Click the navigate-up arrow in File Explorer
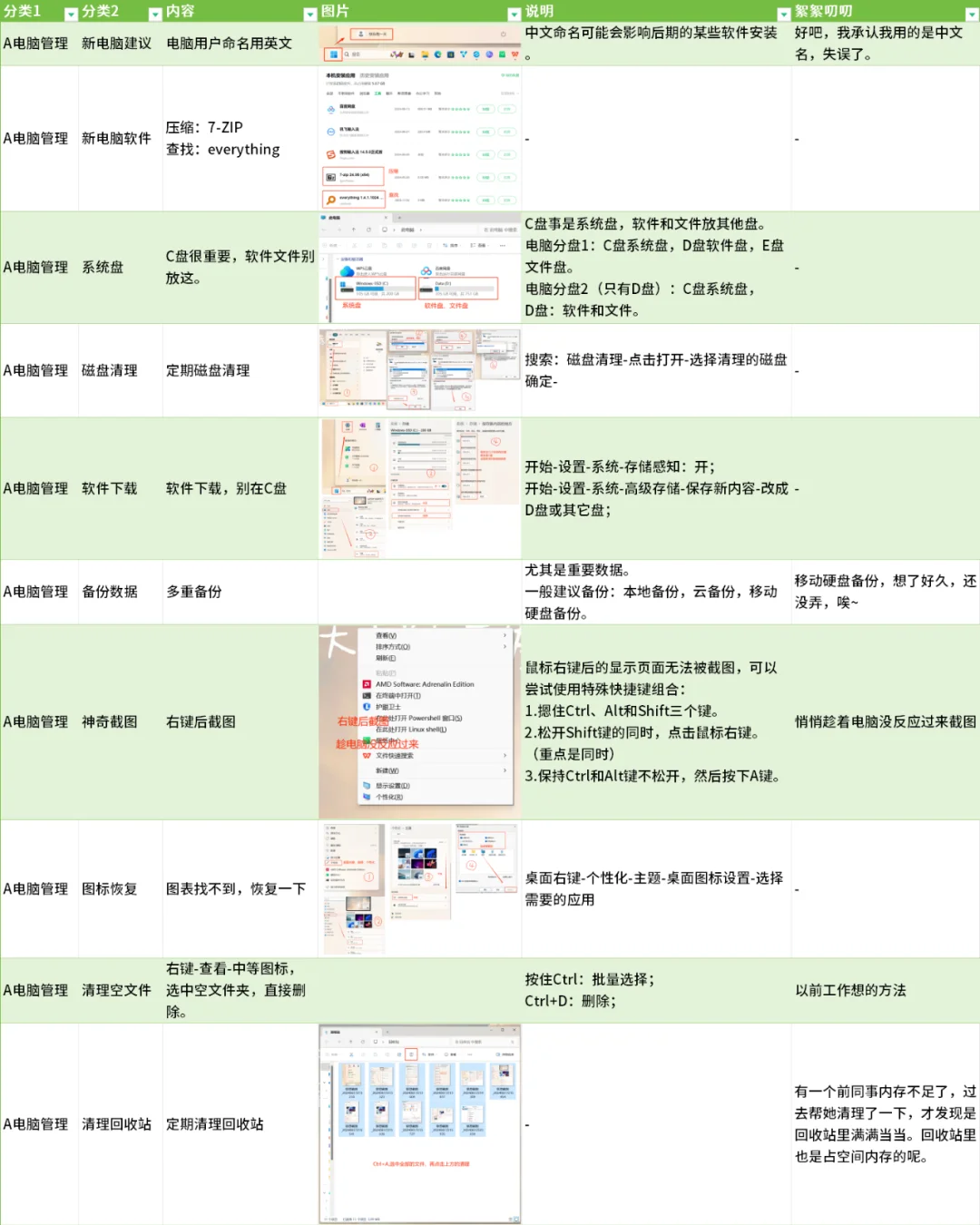The image size is (980, 1225). [353, 230]
